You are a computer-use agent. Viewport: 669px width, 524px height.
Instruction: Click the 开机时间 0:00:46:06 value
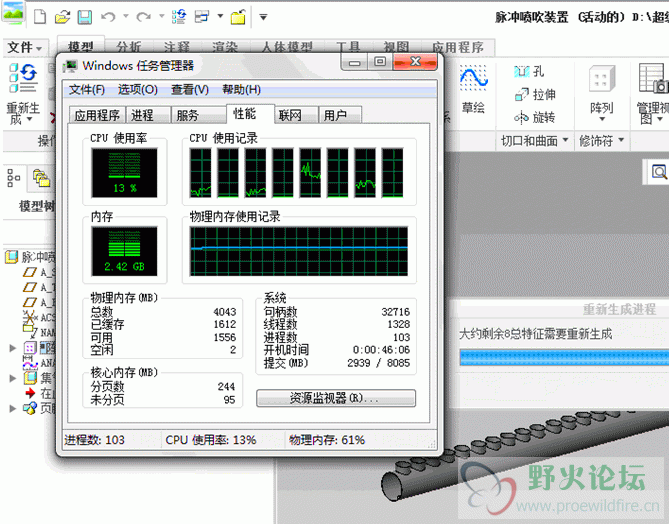(x=381, y=350)
